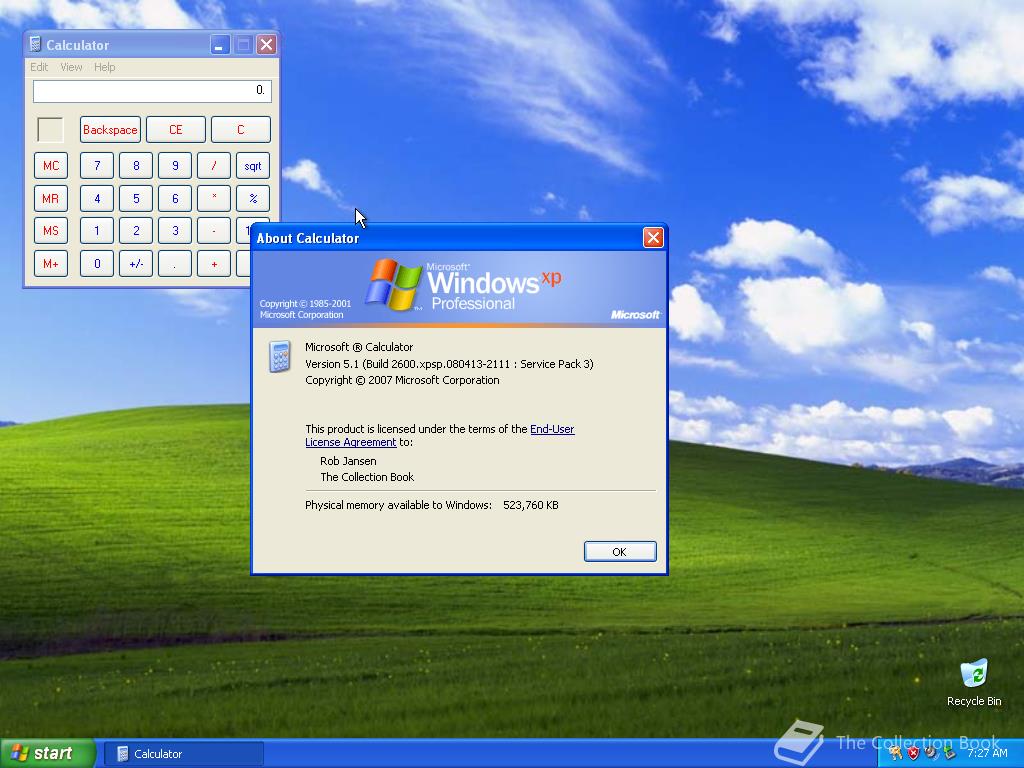Click the "Version 5.1 (Build 2600...)" line
1024x768 pixels.
(x=449, y=364)
